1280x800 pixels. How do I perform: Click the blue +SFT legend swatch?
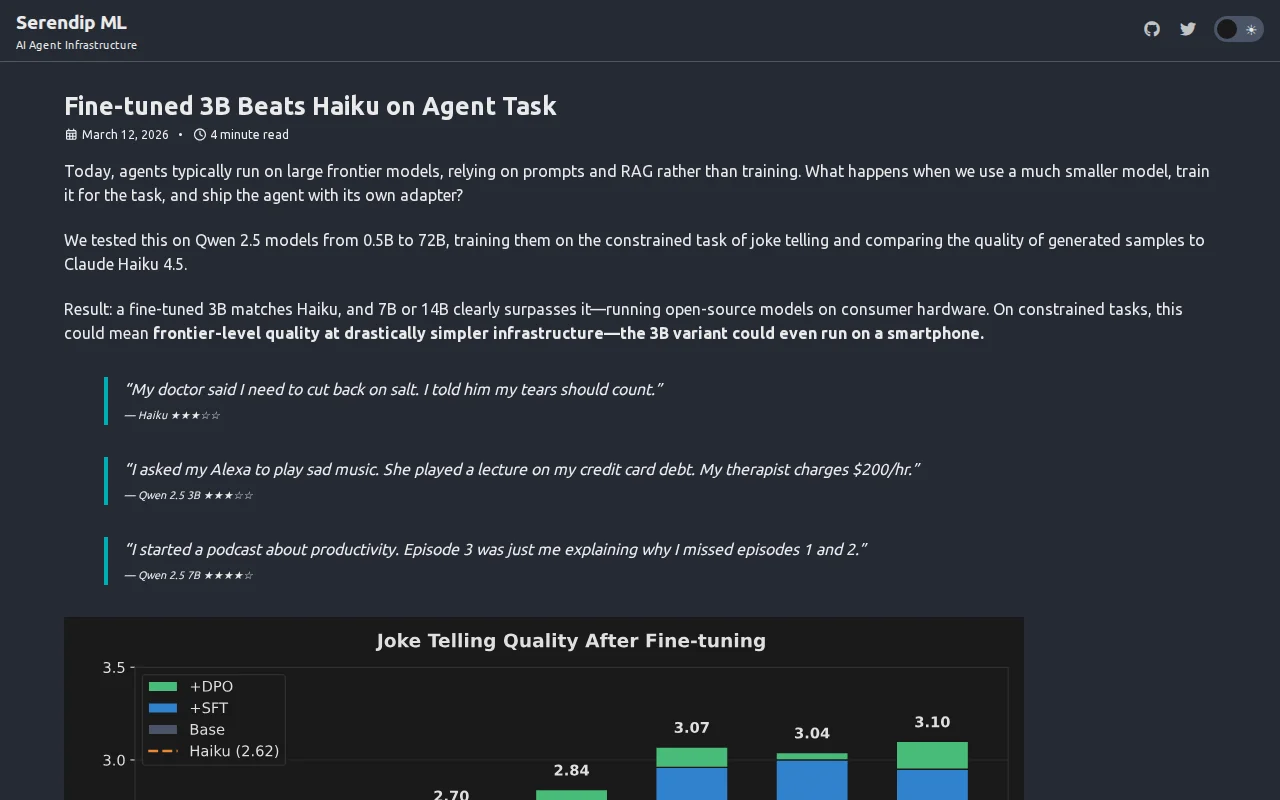[x=163, y=708]
